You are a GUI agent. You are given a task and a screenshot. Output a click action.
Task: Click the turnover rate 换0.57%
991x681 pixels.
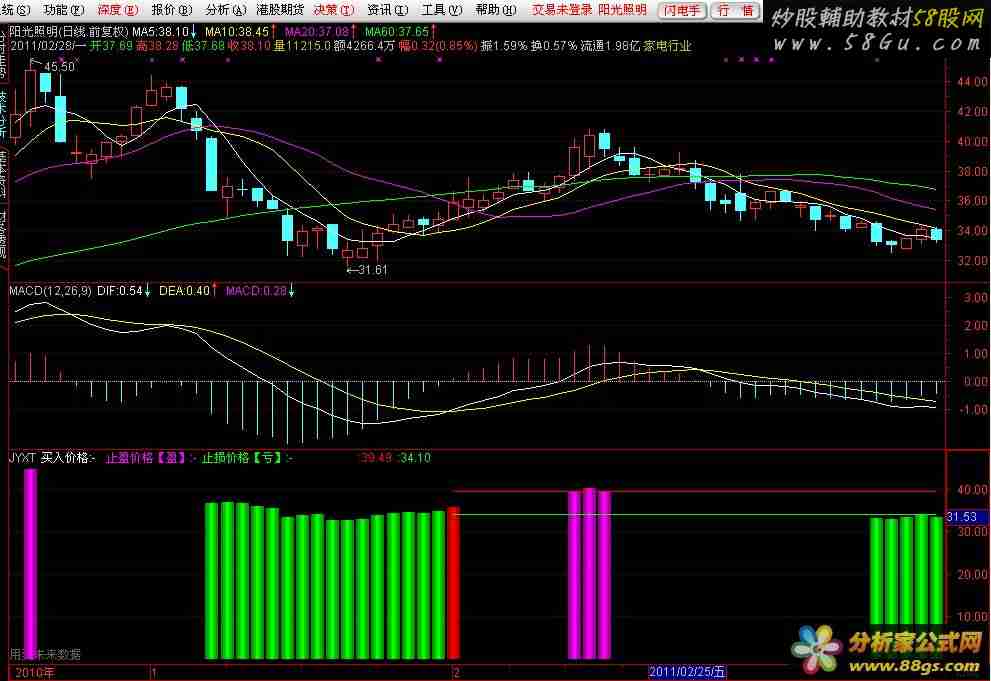554,46
